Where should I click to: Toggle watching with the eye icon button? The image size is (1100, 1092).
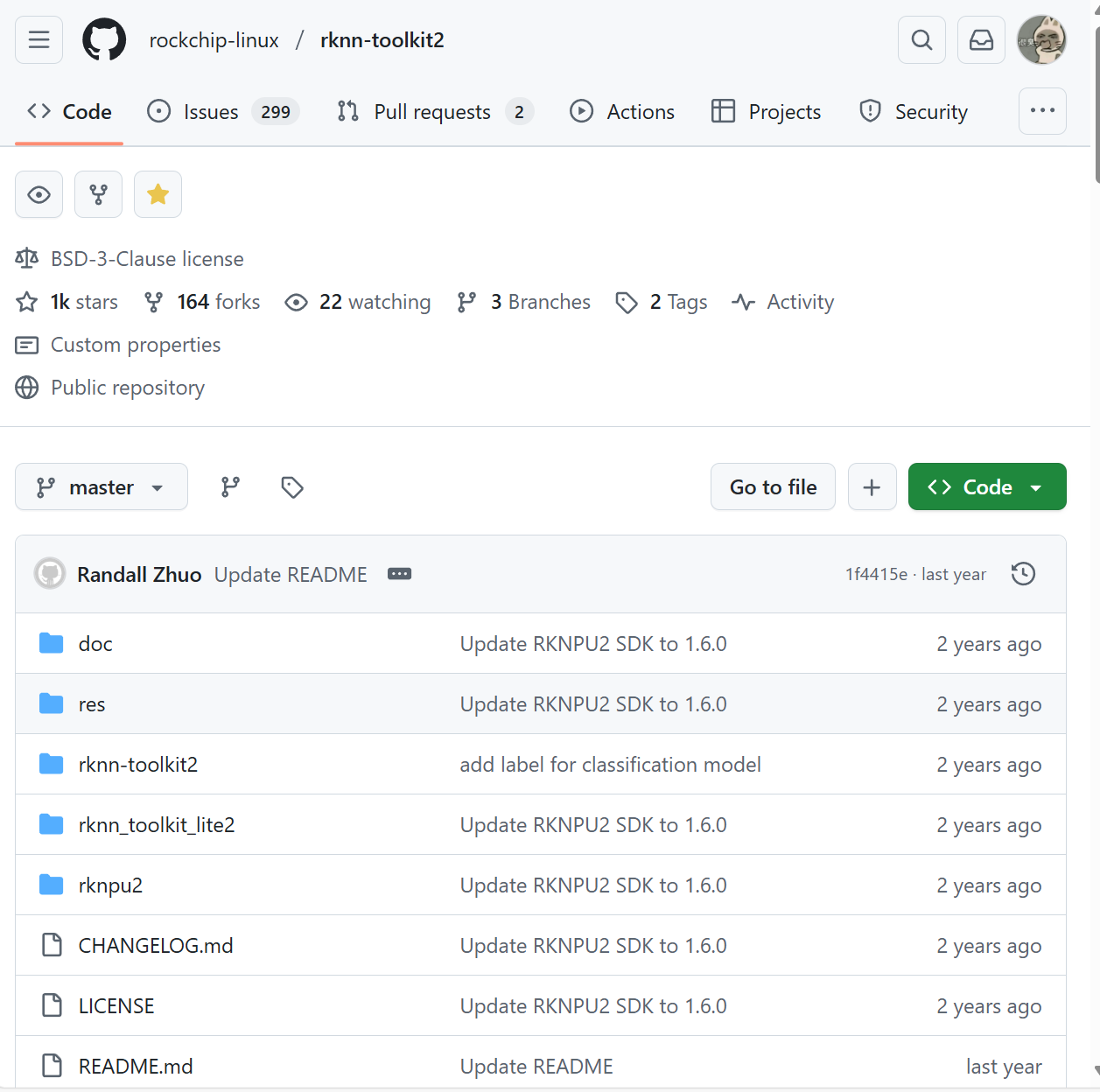click(x=39, y=194)
